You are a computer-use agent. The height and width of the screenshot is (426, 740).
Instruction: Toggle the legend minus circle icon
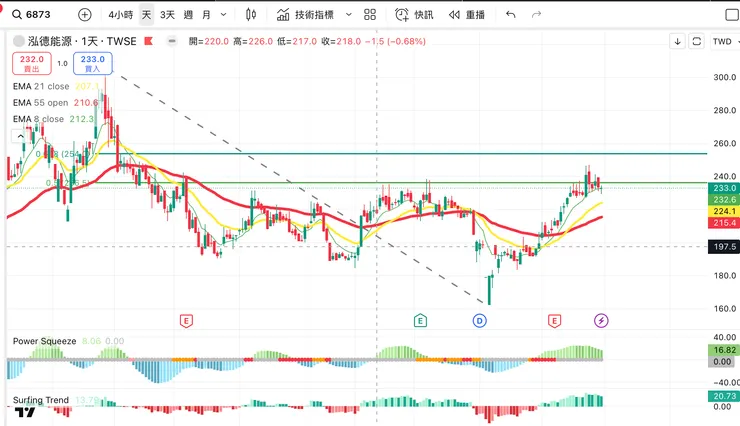[172, 41]
